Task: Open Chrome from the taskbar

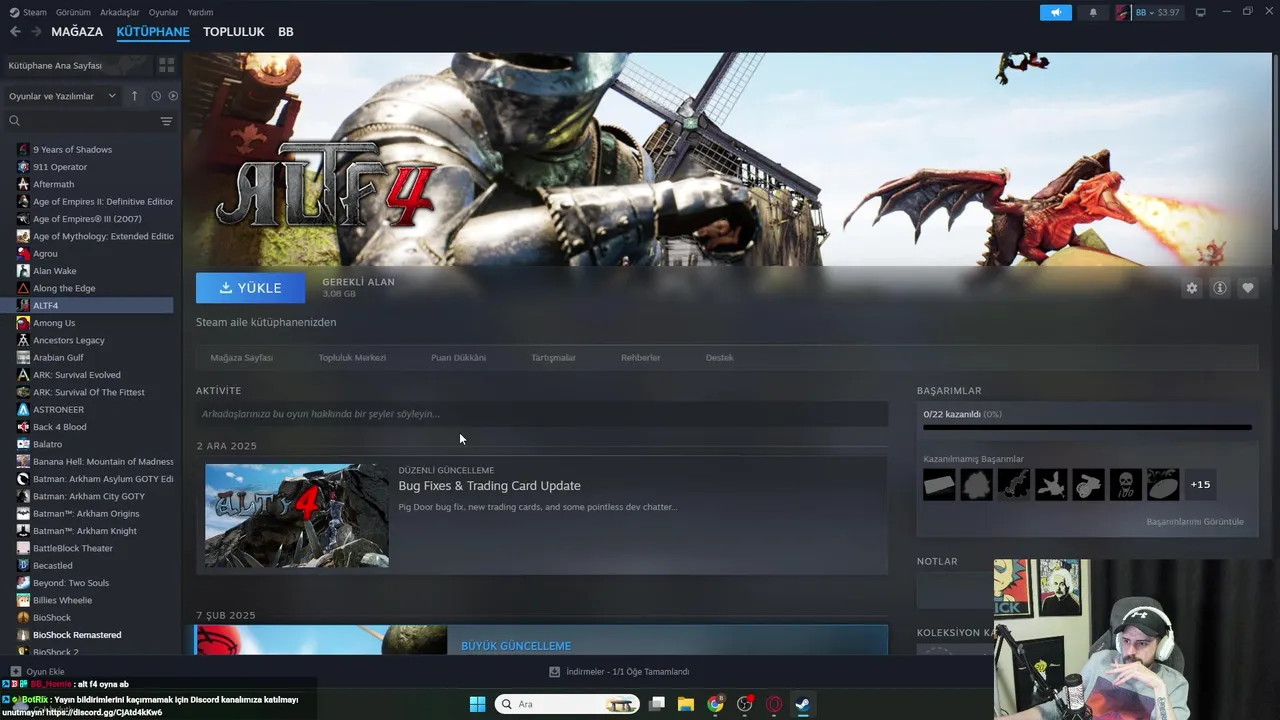Action: (x=715, y=704)
